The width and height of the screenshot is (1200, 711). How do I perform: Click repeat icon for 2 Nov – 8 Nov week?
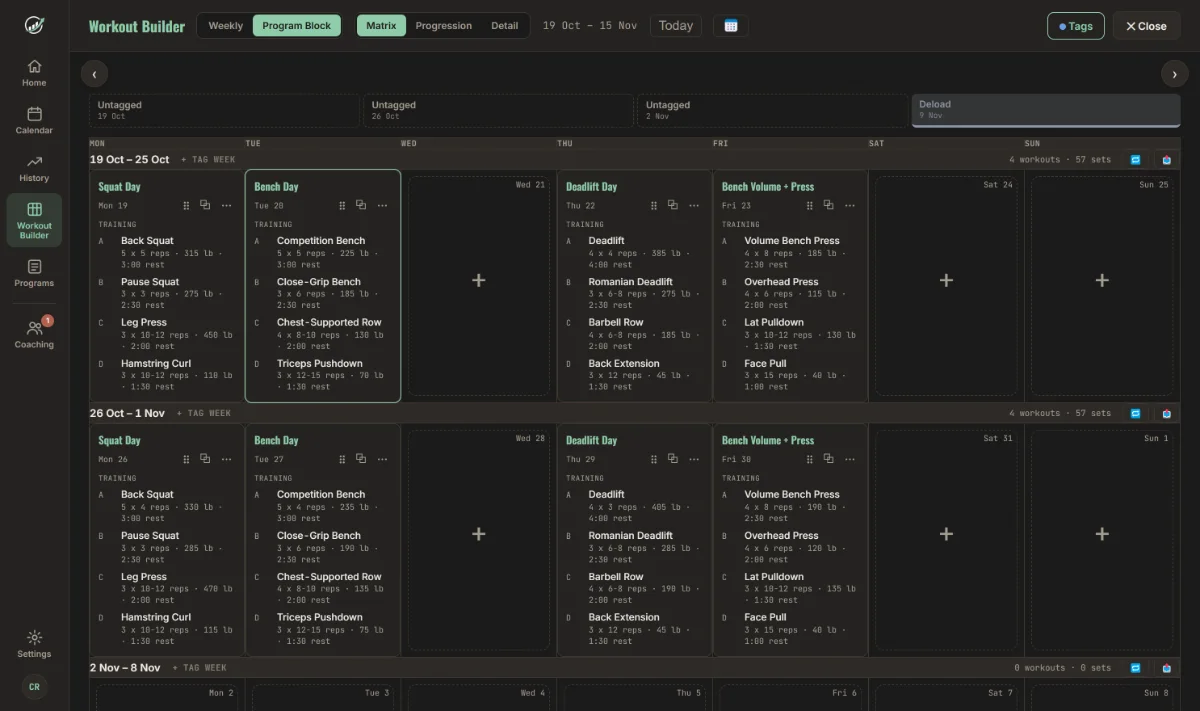tap(1135, 667)
